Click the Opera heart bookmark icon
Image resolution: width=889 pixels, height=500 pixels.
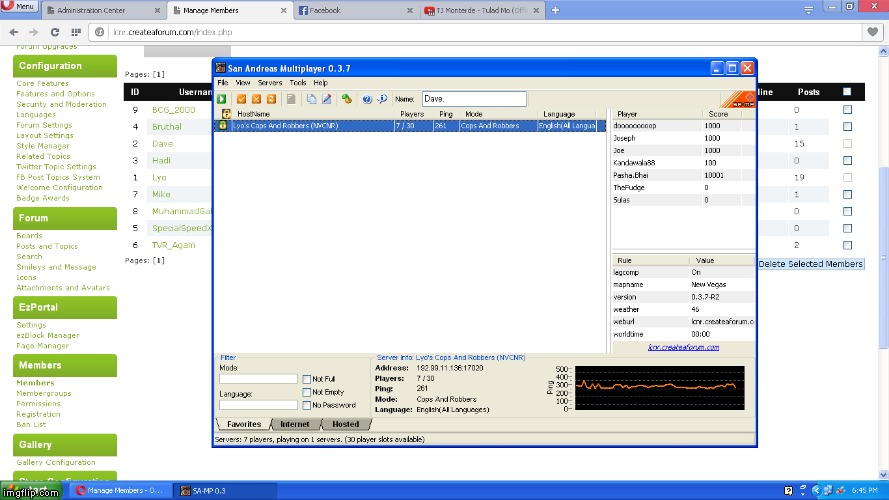pos(872,31)
